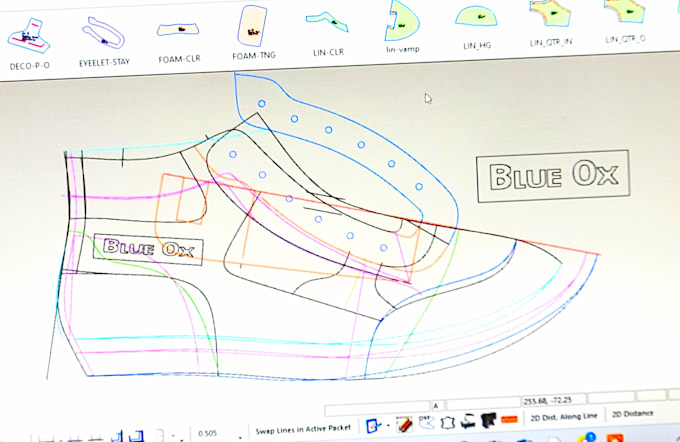Click the orange label icon in the toolbar
Image resolution: width=680 pixels, height=442 pixels.
point(509,419)
